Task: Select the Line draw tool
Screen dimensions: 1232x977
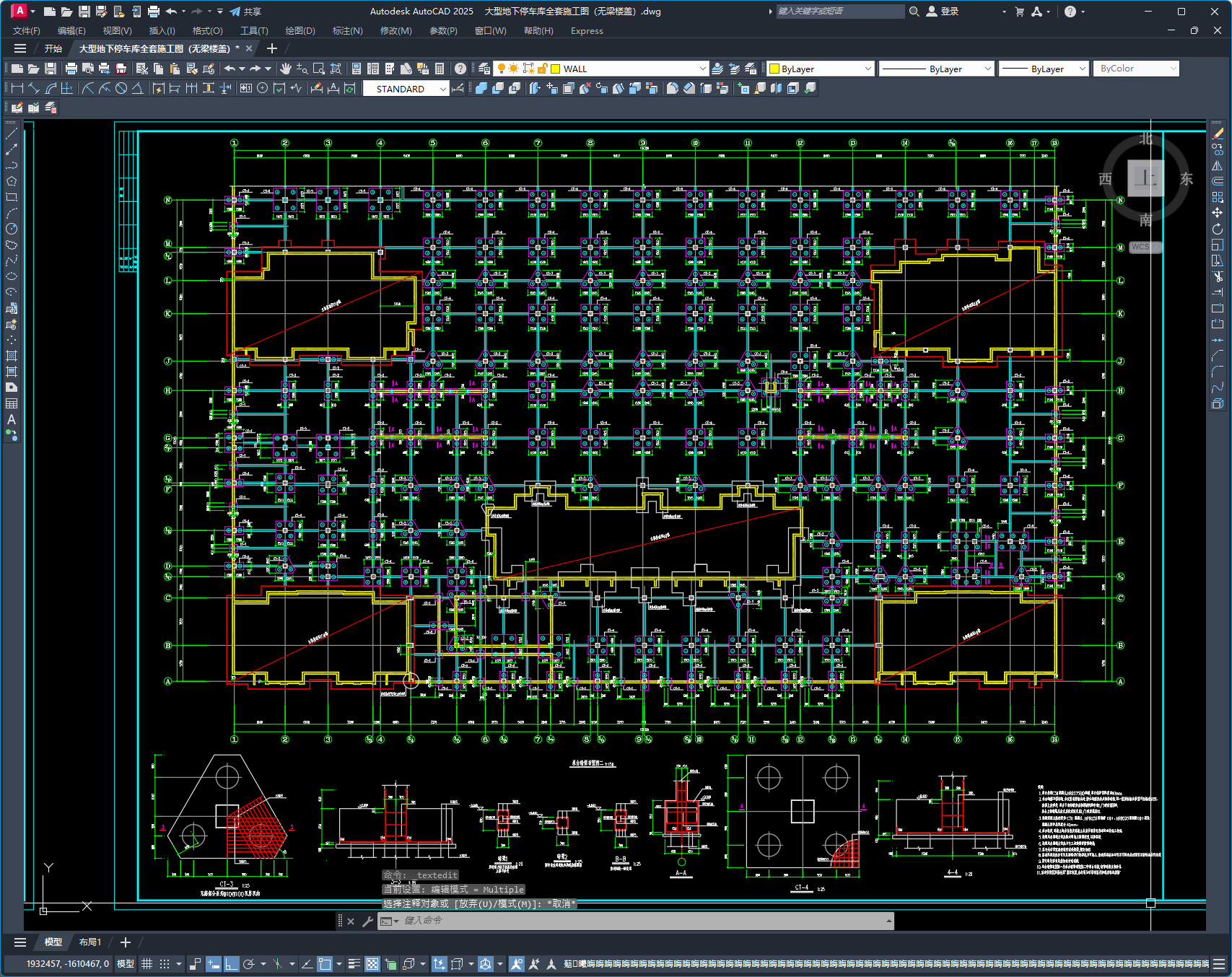Action: [12, 133]
